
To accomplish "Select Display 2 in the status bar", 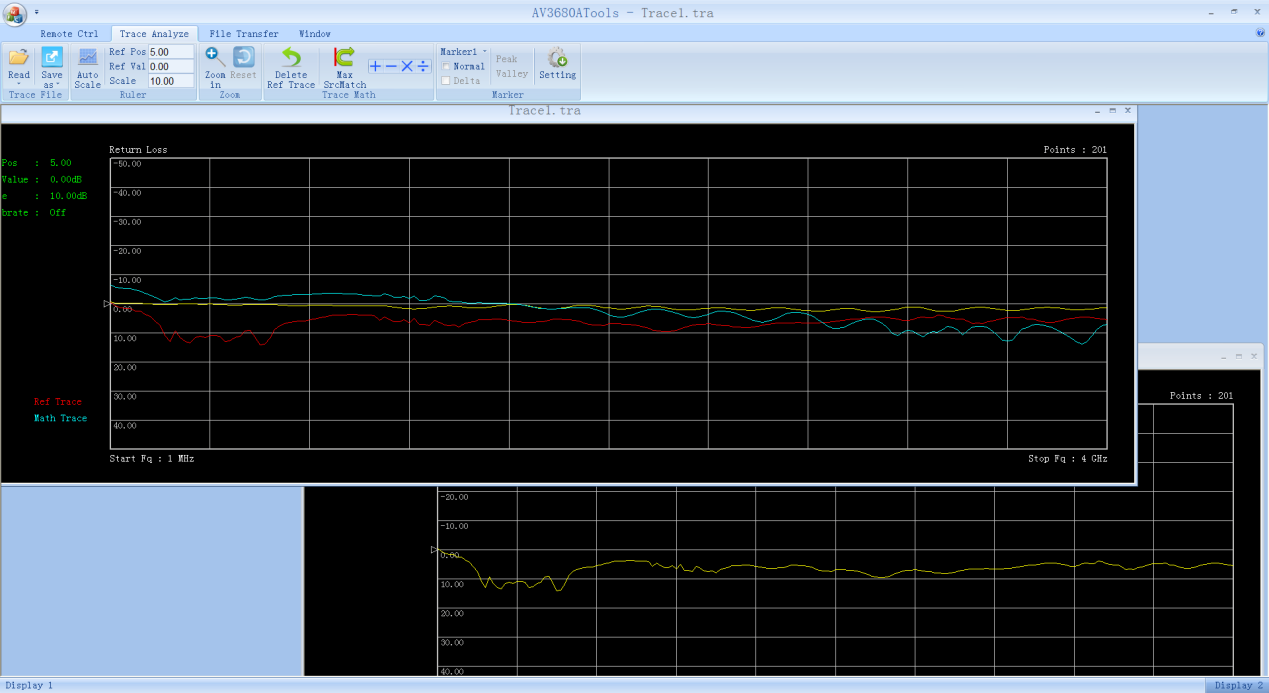I will click(1238, 685).
